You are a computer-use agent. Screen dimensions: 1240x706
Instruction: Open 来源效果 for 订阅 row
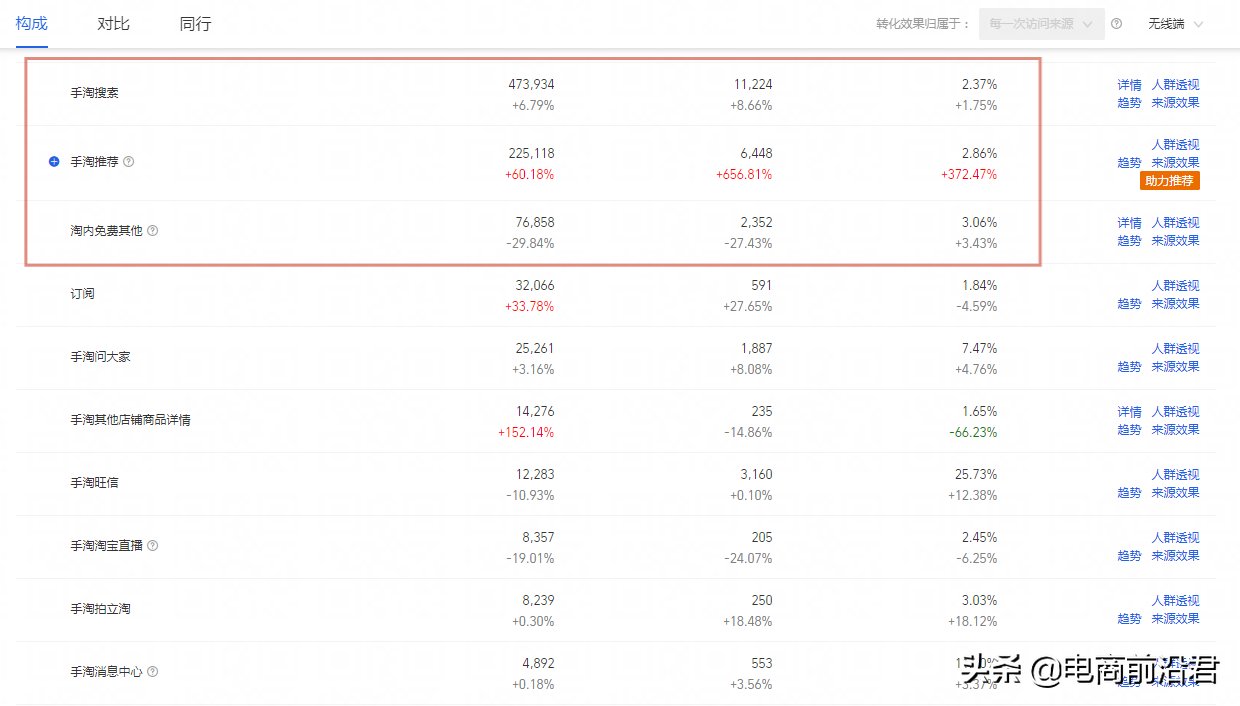1175,304
